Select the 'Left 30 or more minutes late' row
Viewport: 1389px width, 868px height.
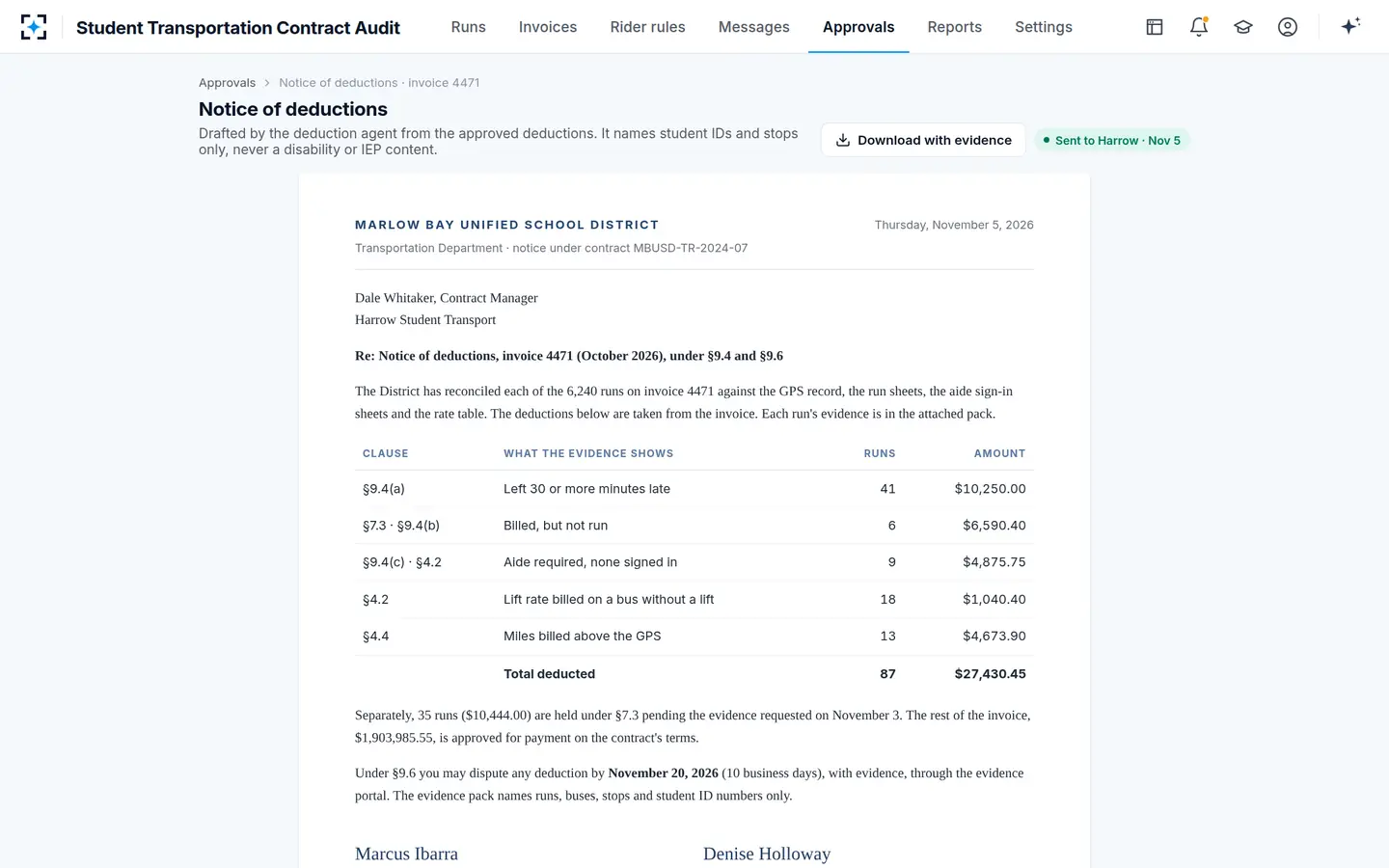694,489
